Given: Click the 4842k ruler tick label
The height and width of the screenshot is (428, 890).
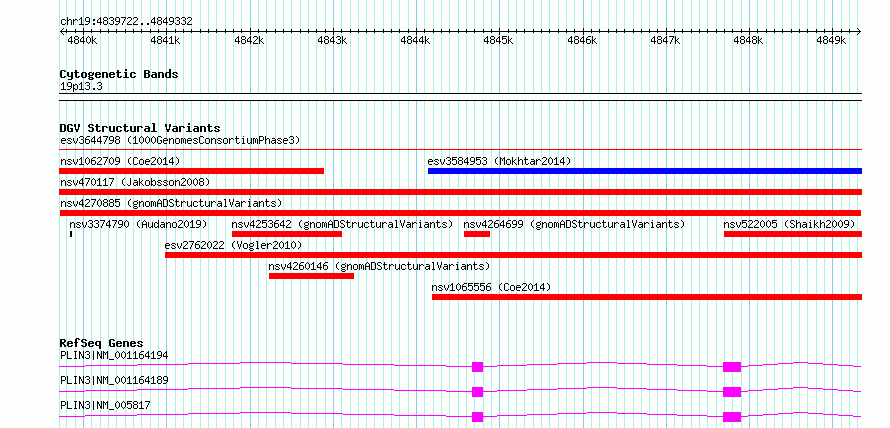Looking at the screenshot, I should (249, 41).
